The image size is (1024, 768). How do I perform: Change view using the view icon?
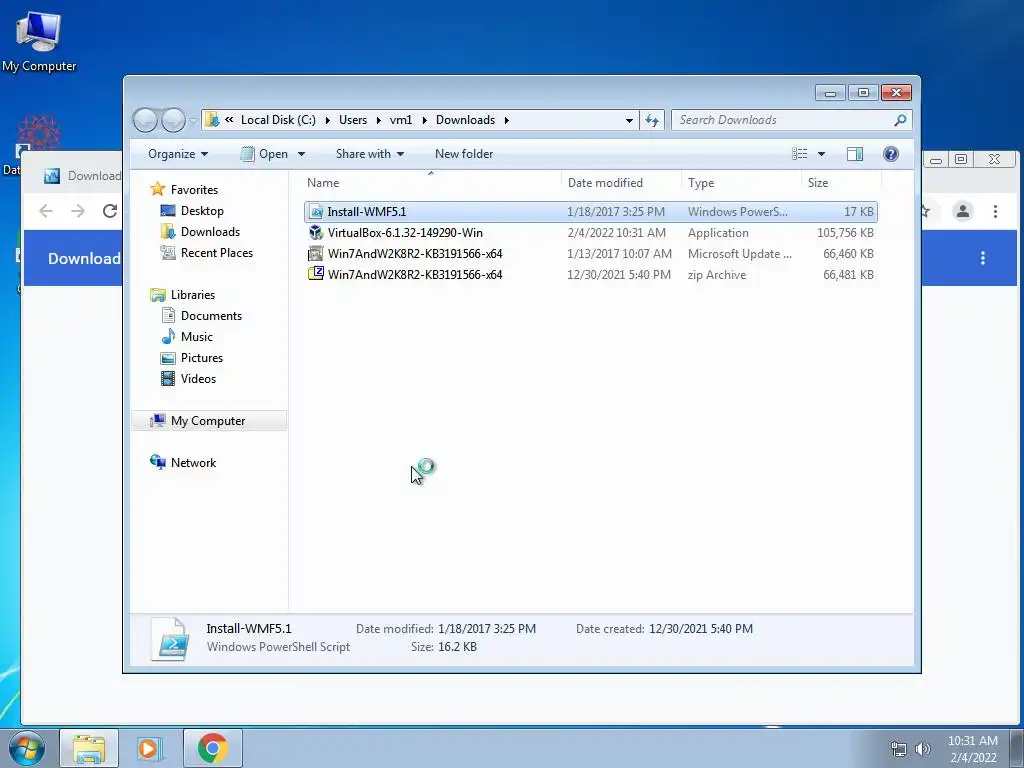pos(799,154)
